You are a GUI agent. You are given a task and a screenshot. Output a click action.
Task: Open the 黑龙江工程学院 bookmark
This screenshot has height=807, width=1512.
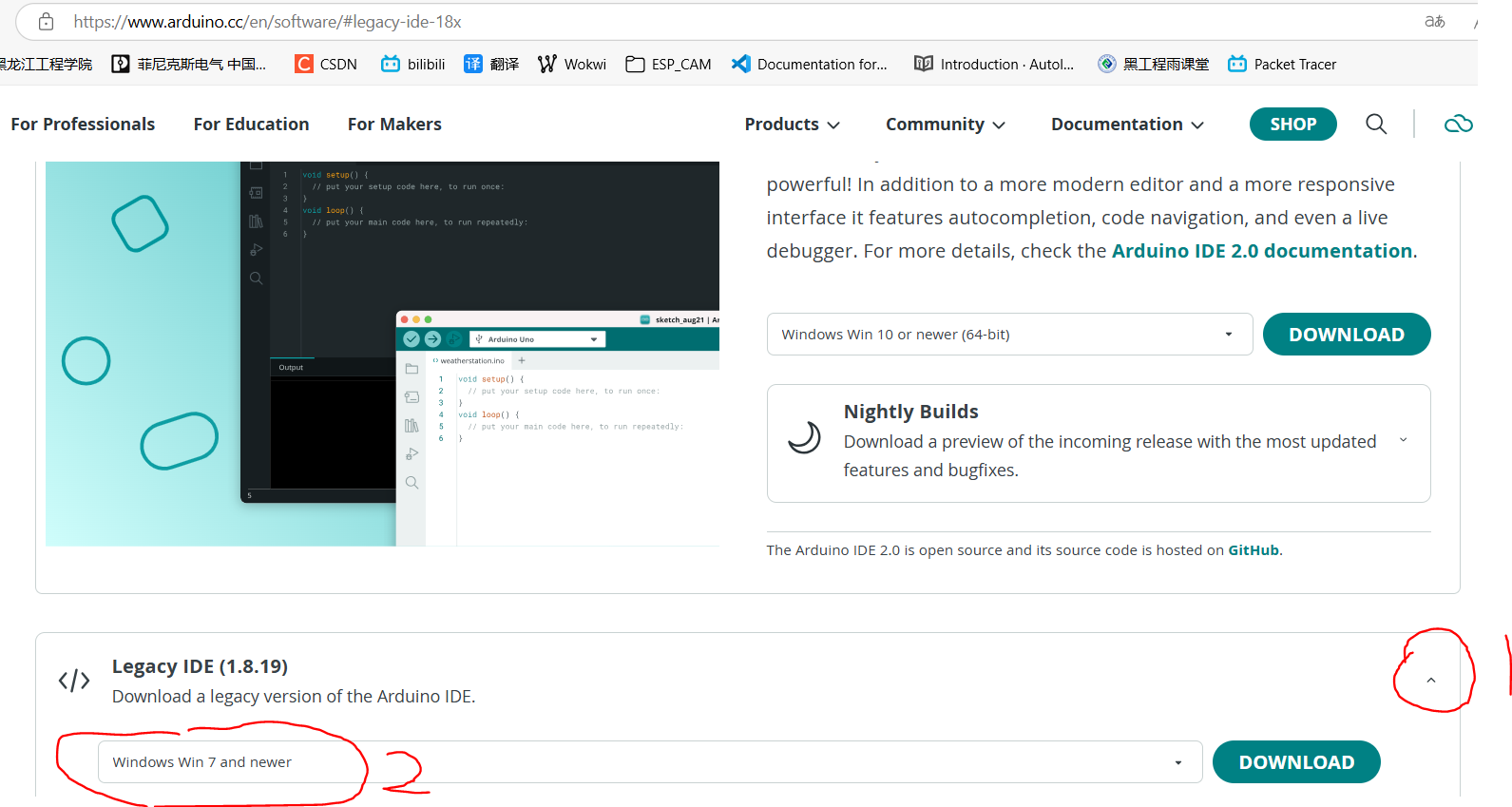pyautogui.click(x=46, y=64)
